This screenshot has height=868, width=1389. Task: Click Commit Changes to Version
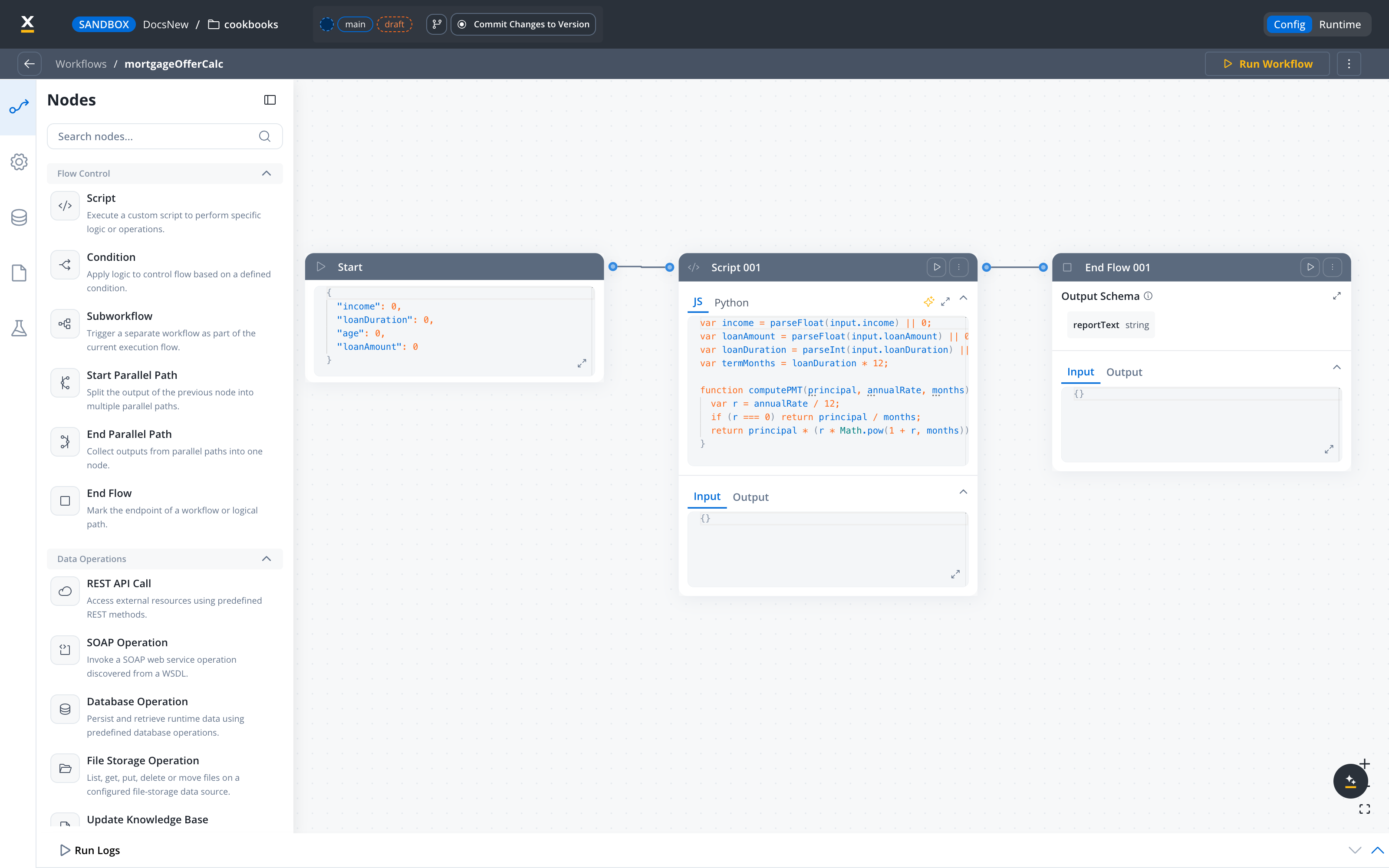[523, 24]
